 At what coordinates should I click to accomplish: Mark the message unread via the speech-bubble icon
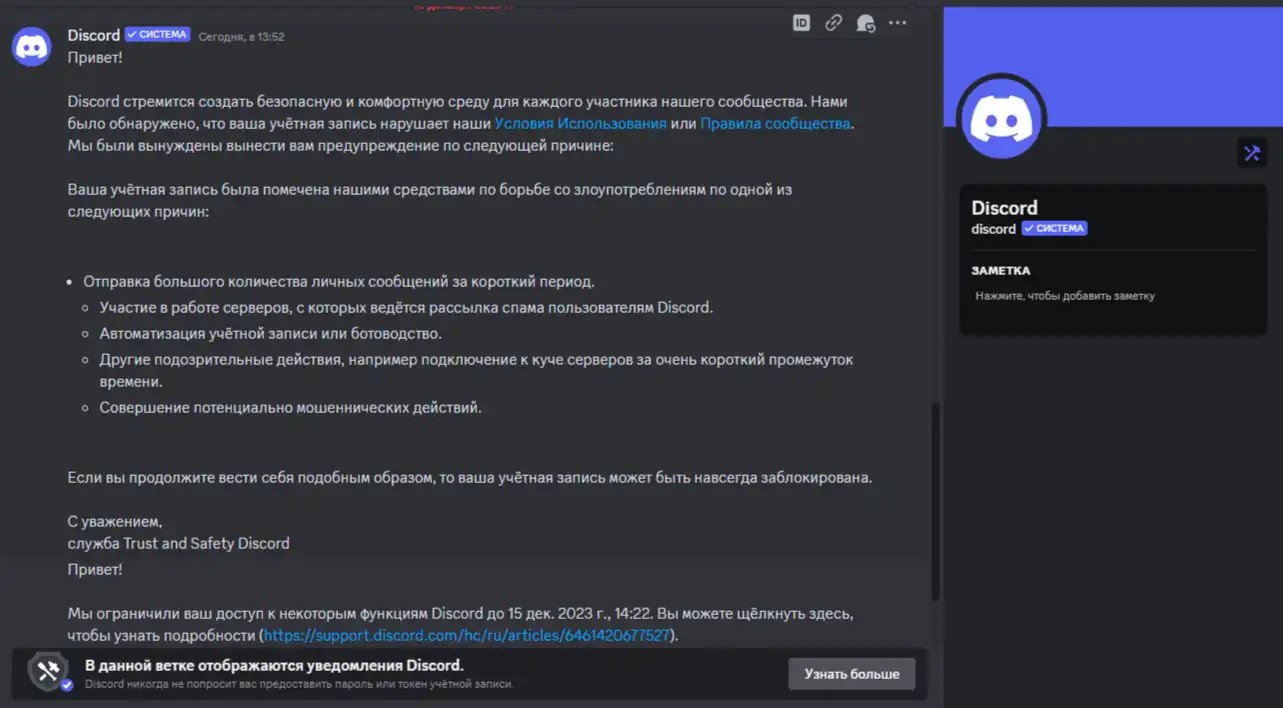[866, 23]
